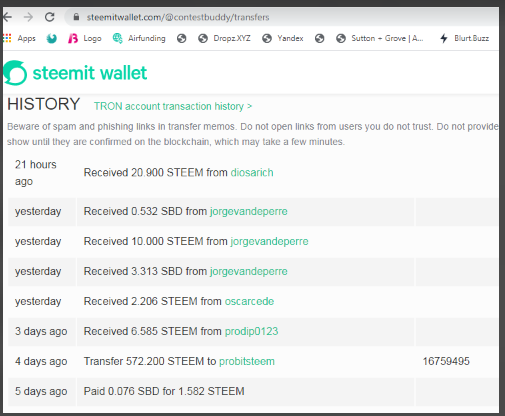This screenshot has height=416, width=505.
Task: Click 'Transfer 572.200 STEEM to' text
Action: pyautogui.click(x=150, y=361)
